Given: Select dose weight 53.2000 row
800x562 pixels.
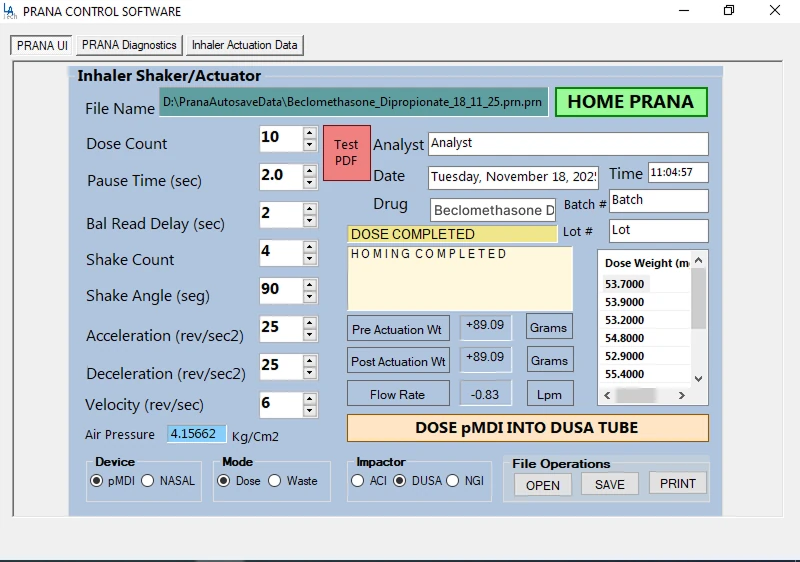Looking at the screenshot, I should 646,320.
